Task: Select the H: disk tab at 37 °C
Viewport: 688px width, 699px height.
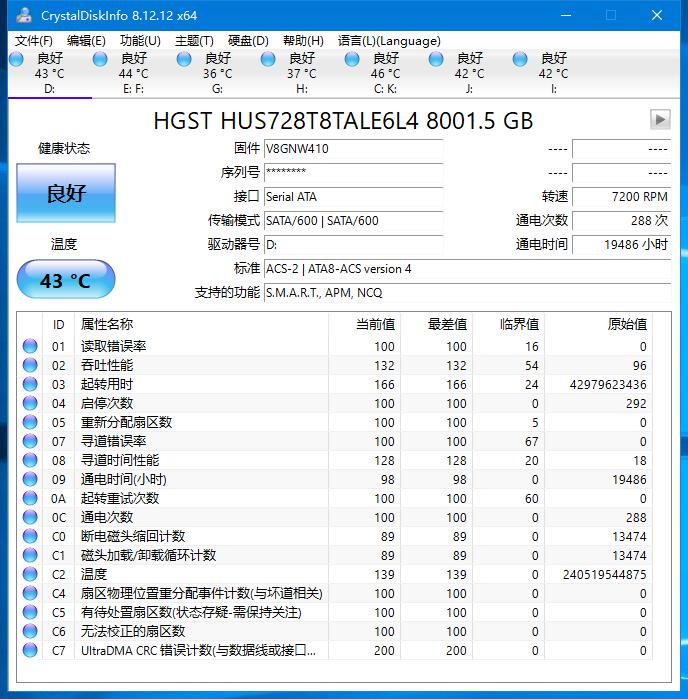Action: 302,74
